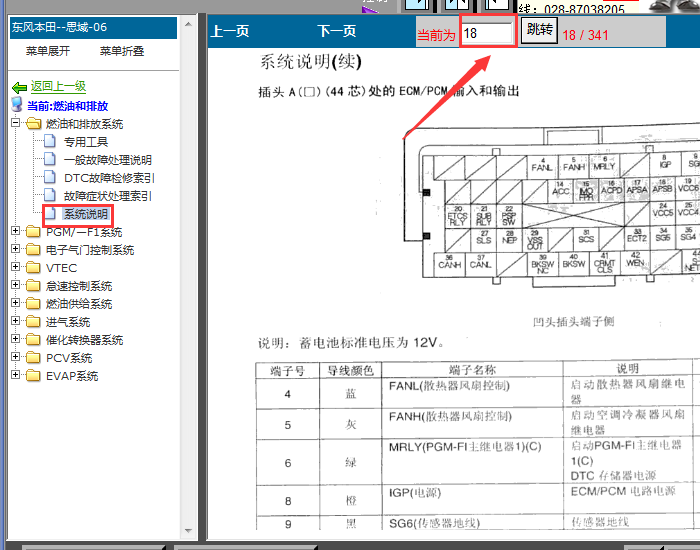
Task: Click the 专用工具 page icon
Action: point(50,141)
